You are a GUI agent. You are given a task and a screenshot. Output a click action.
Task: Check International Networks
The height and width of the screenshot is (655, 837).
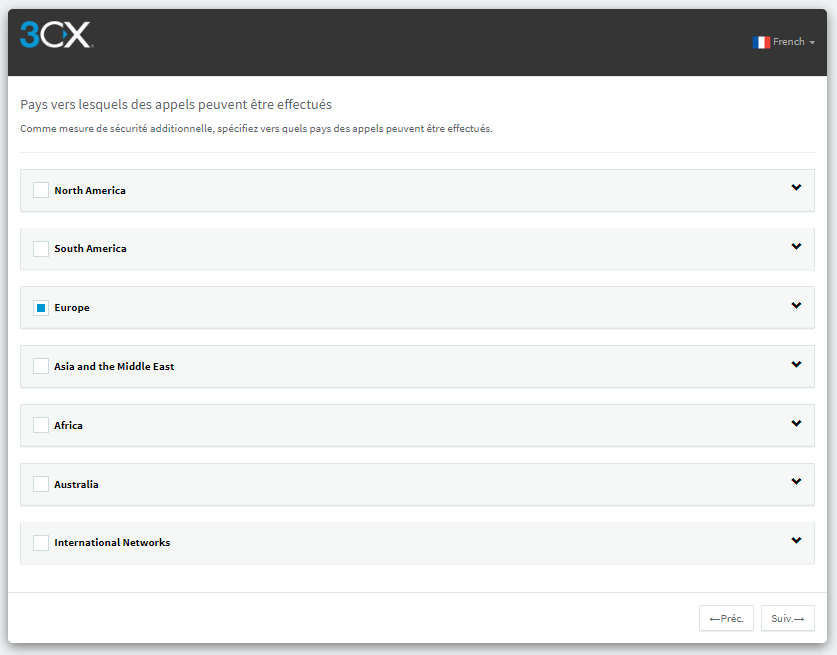[40, 542]
